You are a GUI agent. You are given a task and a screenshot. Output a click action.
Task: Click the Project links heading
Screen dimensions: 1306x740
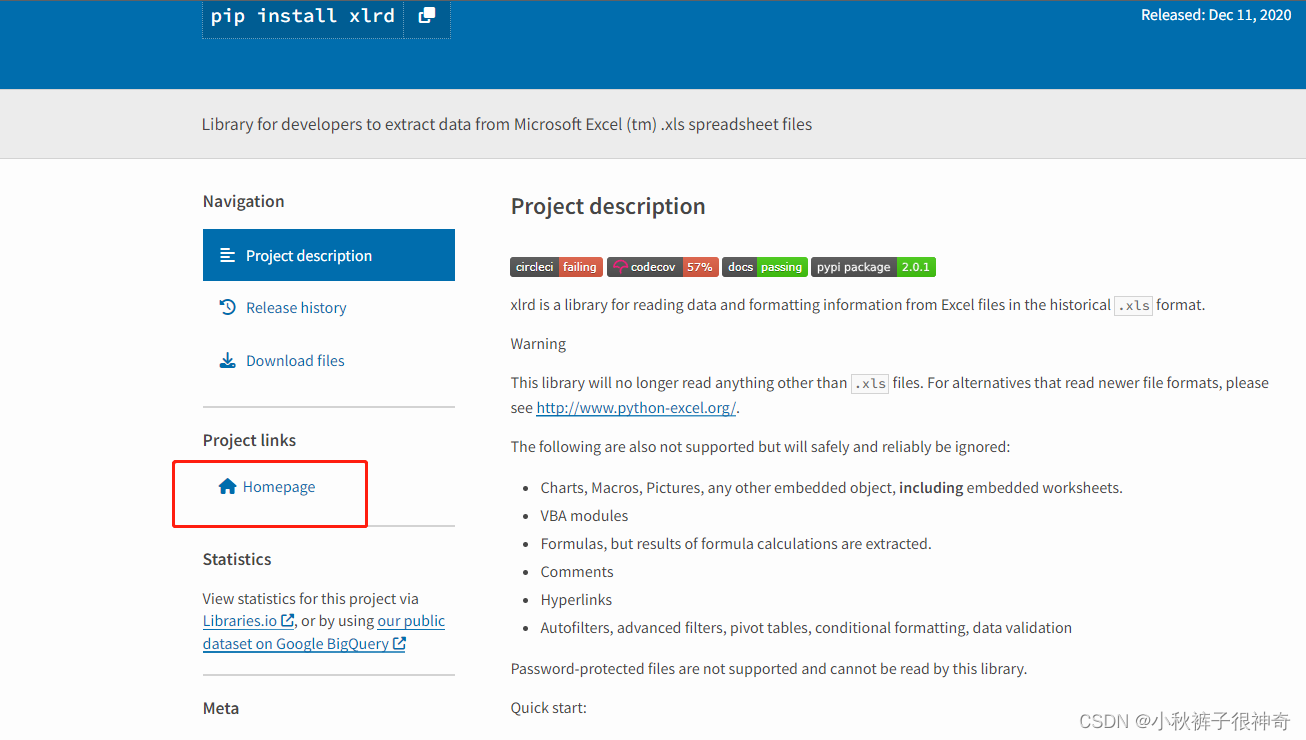[249, 440]
